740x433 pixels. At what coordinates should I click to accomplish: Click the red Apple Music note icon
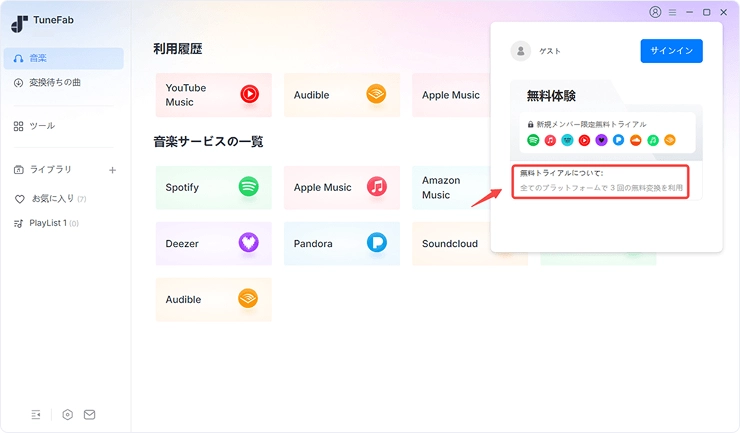tap(377, 186)
